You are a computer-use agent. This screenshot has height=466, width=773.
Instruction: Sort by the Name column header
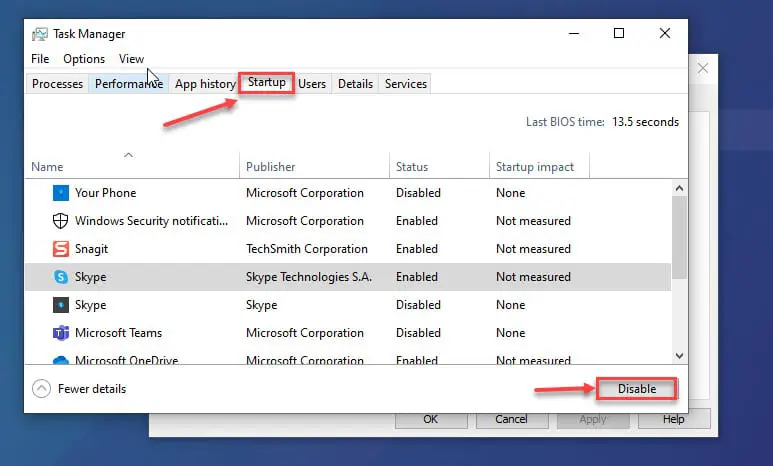click(x=132, y=167)
